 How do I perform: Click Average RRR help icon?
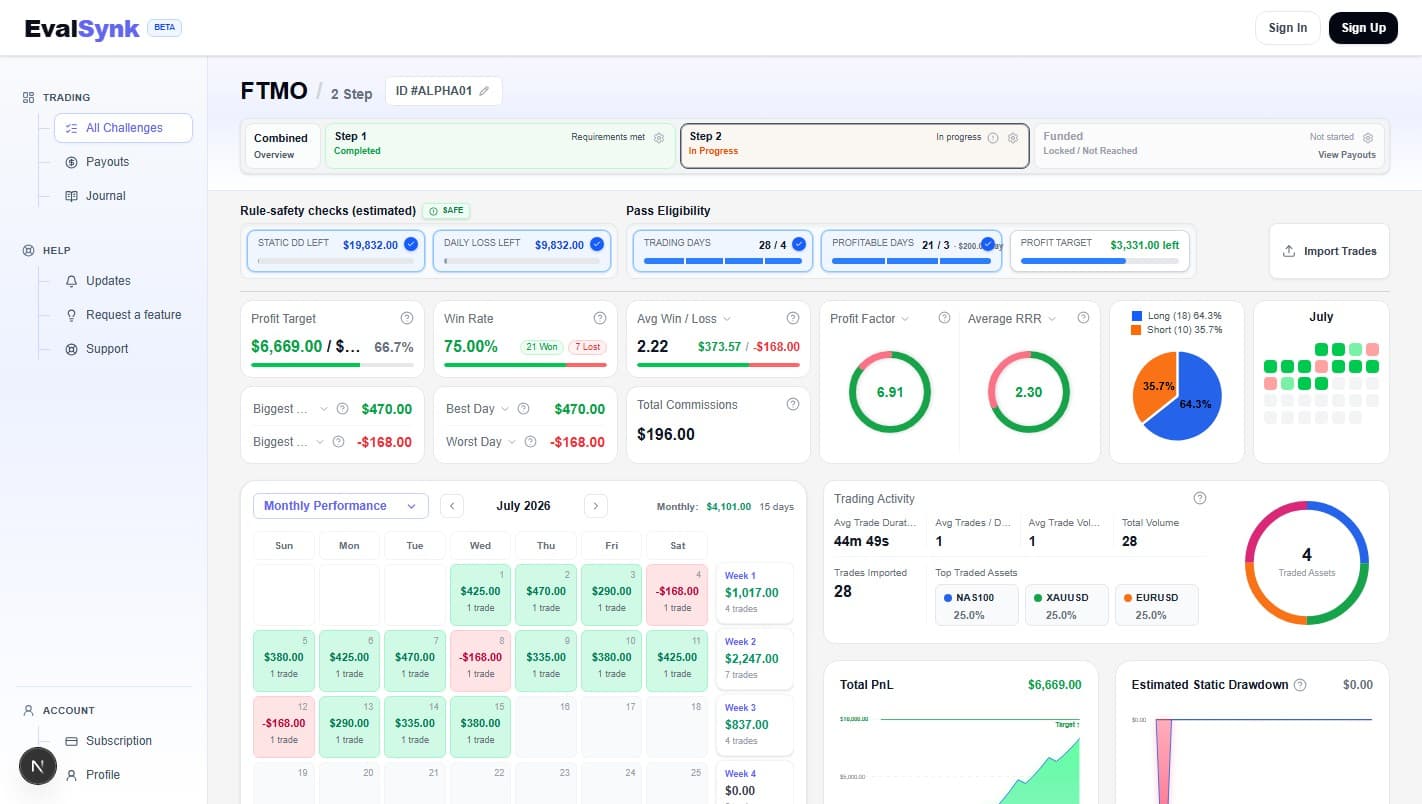(1083, 318)
